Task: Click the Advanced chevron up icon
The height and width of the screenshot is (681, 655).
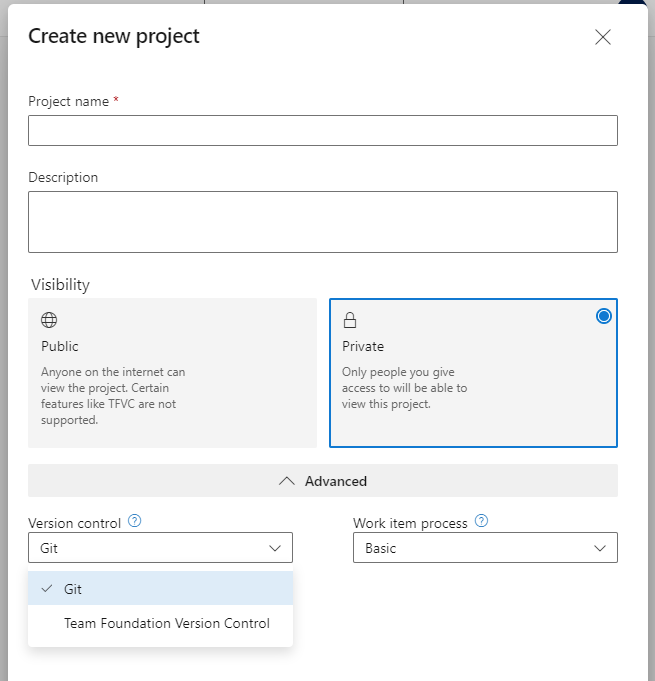Action: pos(287,481)
